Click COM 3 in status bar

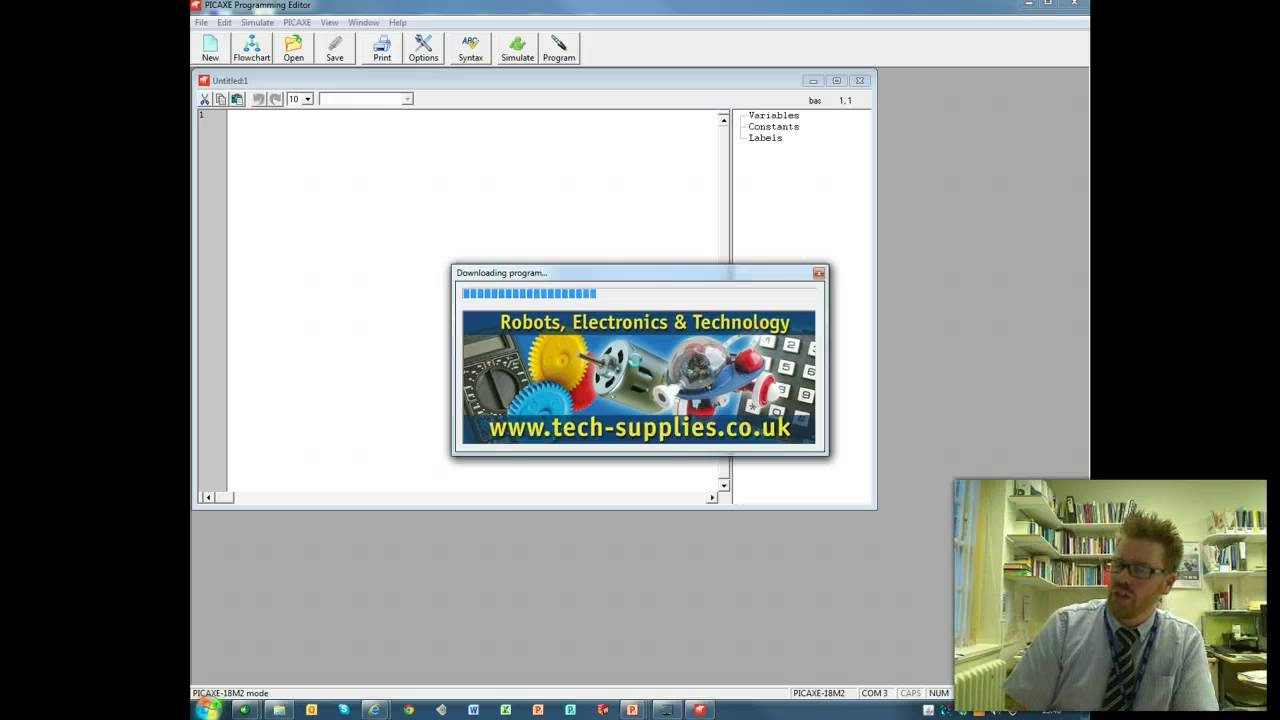(874, 693)
